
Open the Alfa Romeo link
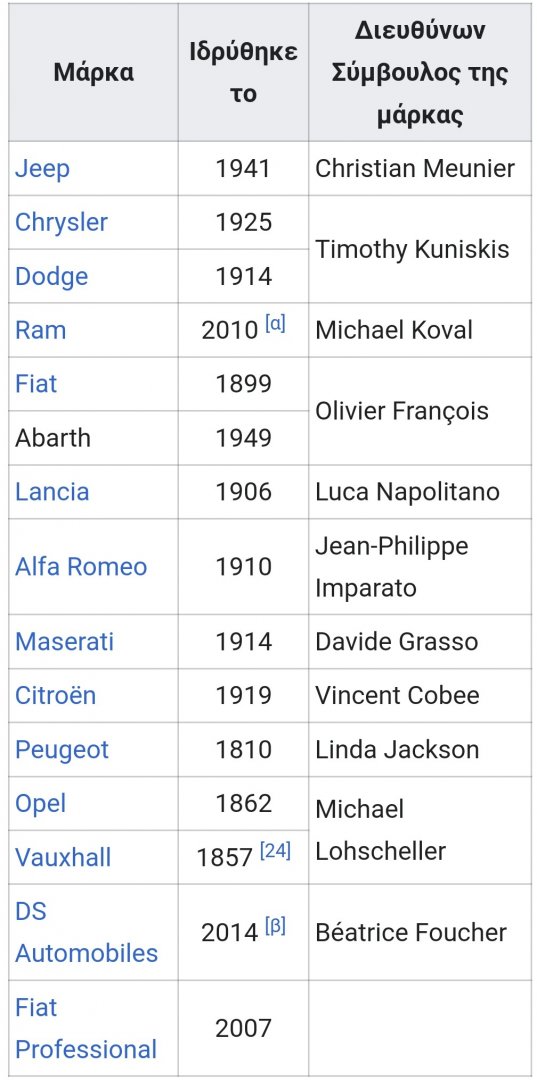81,567
